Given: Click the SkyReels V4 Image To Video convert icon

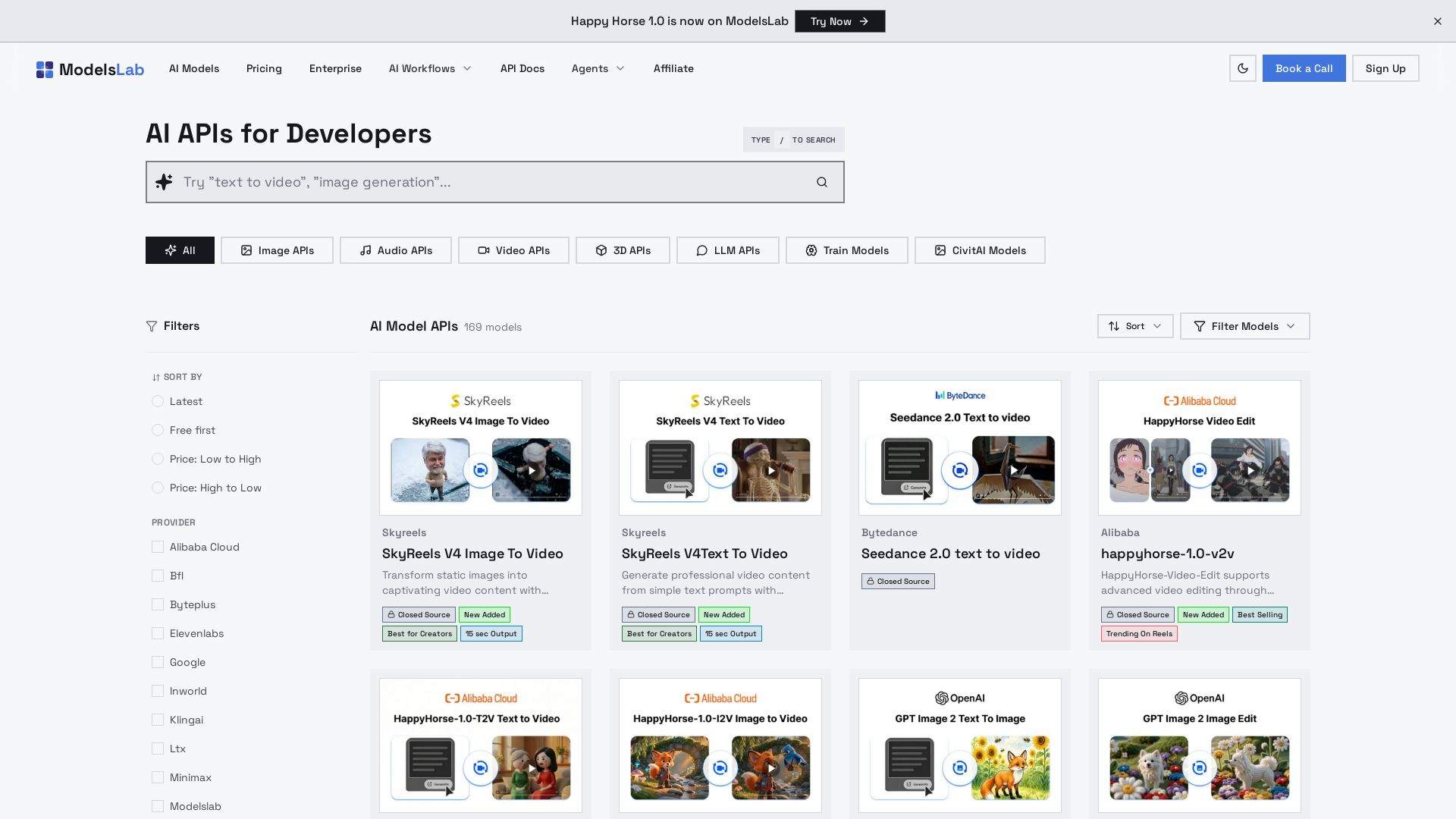Looking at the screenshot, I should 481,470.
